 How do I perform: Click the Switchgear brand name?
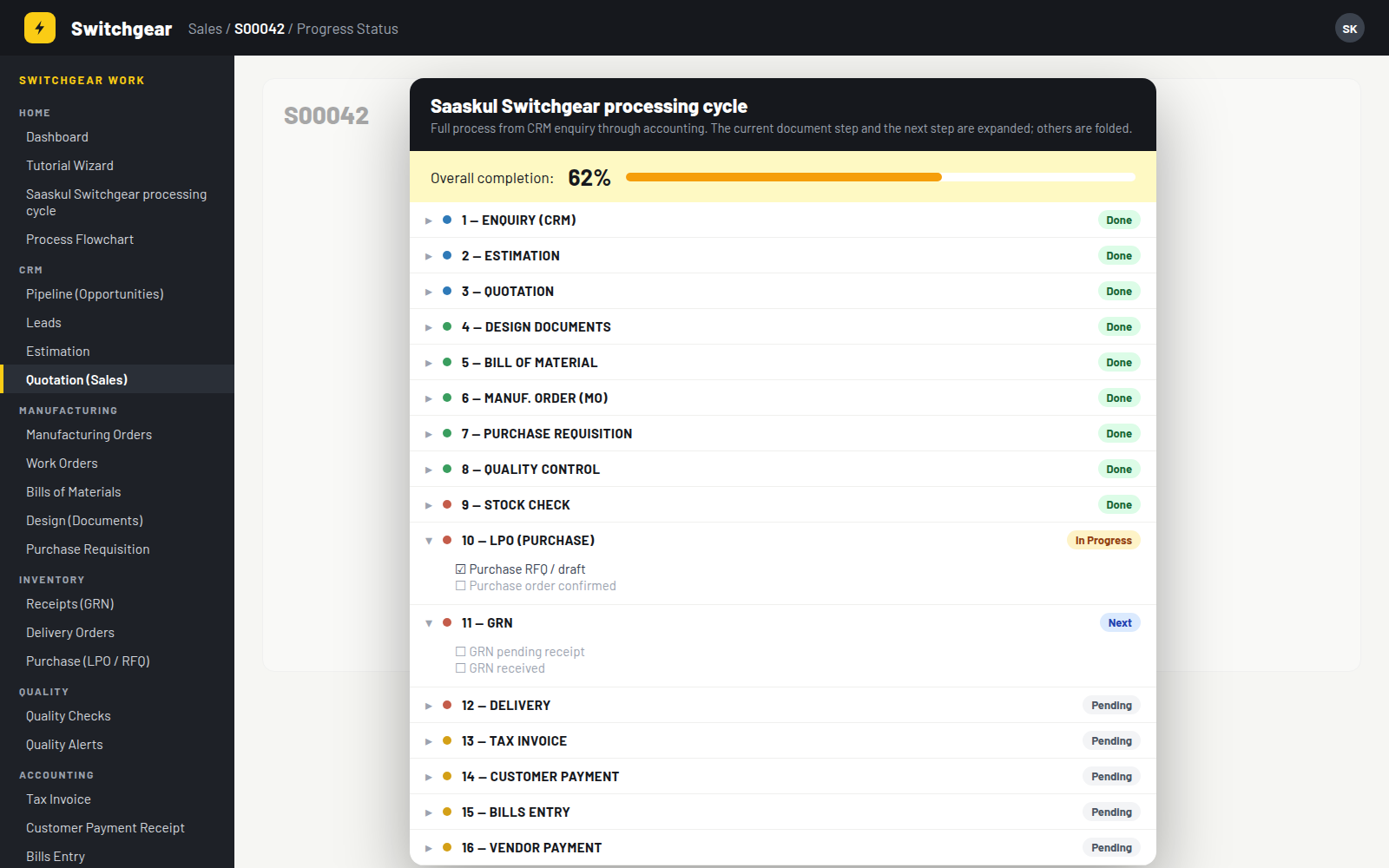122,29
